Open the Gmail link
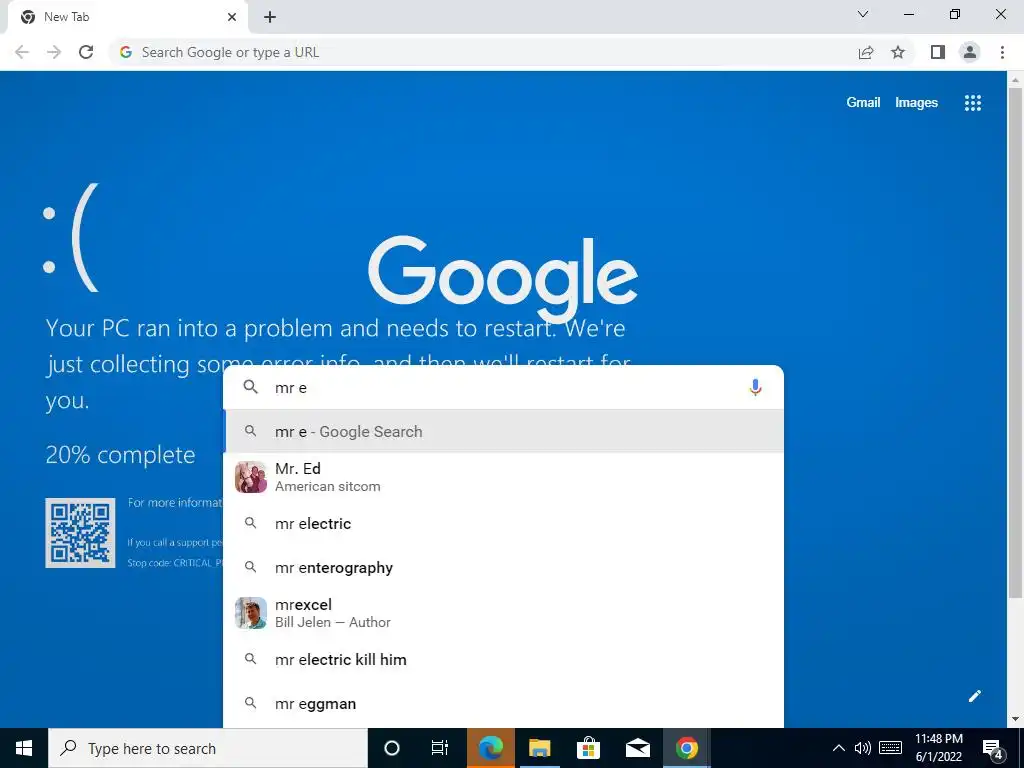This screenshot has width=1024, height=768. [x=863, y=103]
